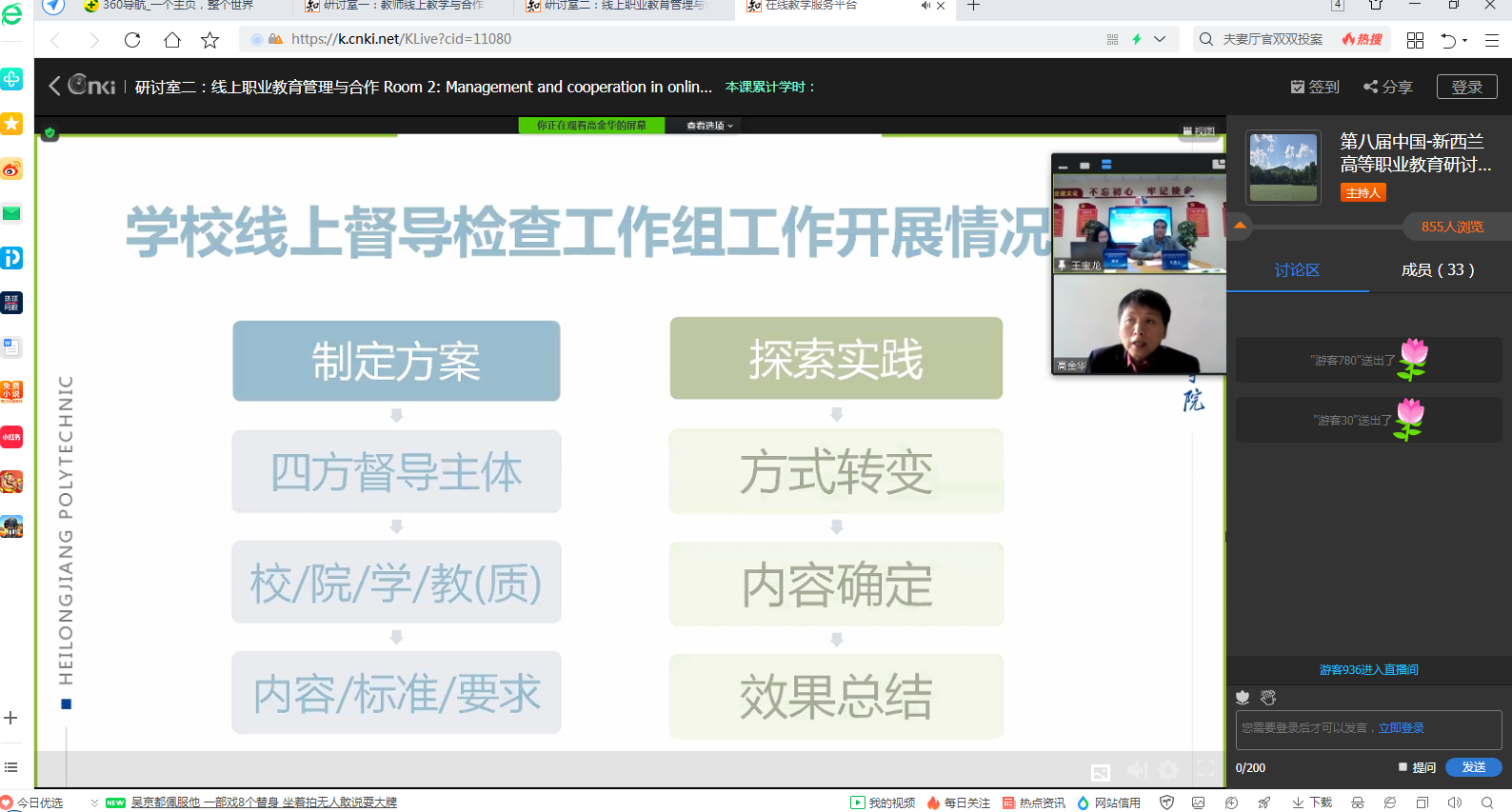Go to browser home page icon
The height and width of the screenshot is (812, 1512).
tap(171, 39)
